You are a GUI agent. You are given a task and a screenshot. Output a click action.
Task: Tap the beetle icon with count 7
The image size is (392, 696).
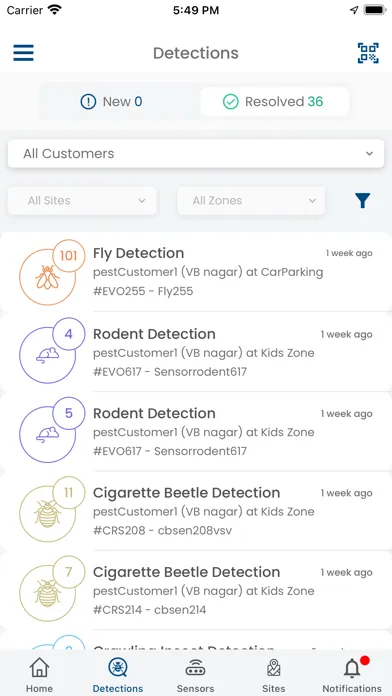coord(48,593)
